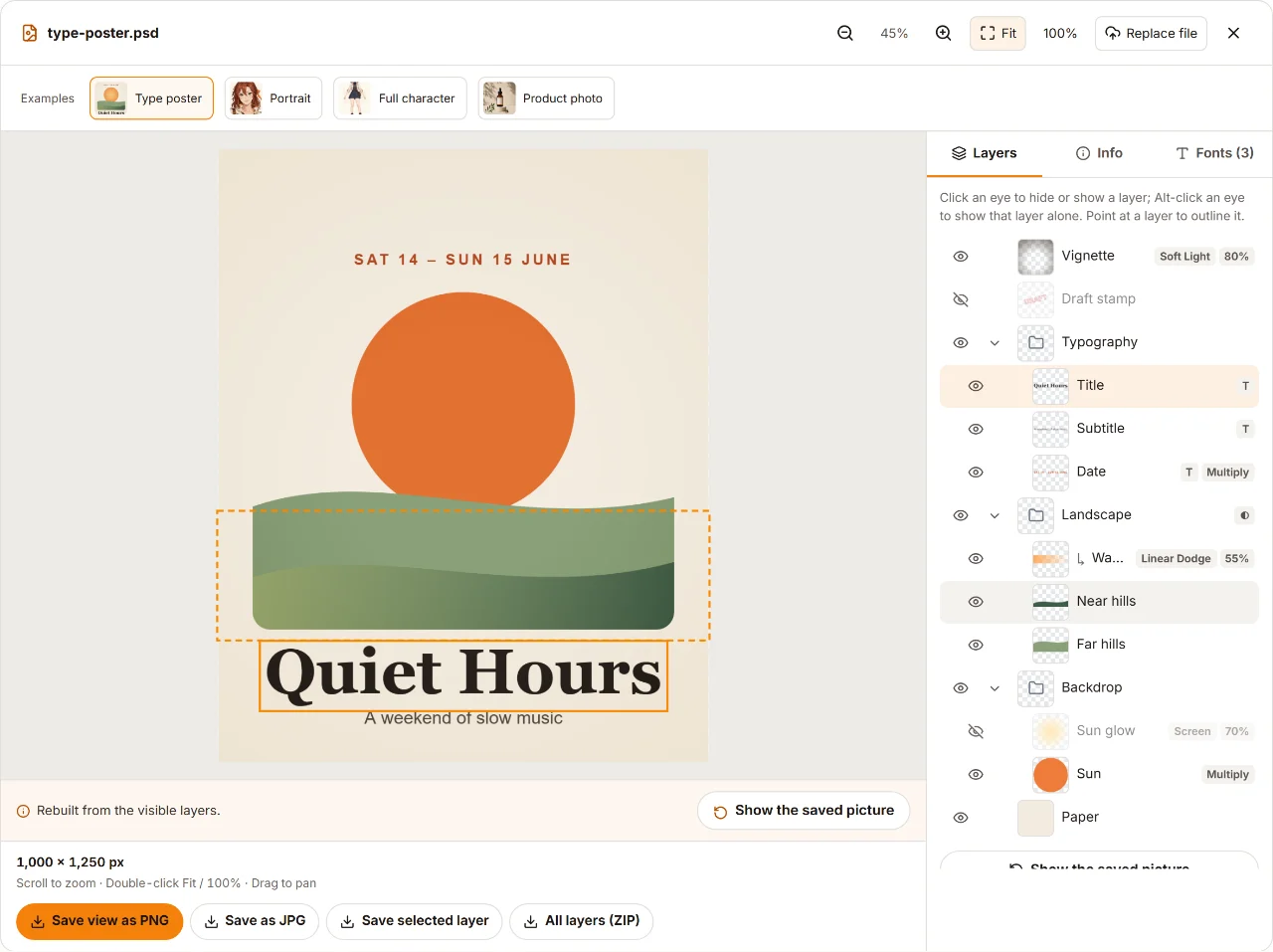Click the text-layer T badge on Subtitle
Screen dimensions: 1273x952
pyautogui.click(x=1245, y=429)
